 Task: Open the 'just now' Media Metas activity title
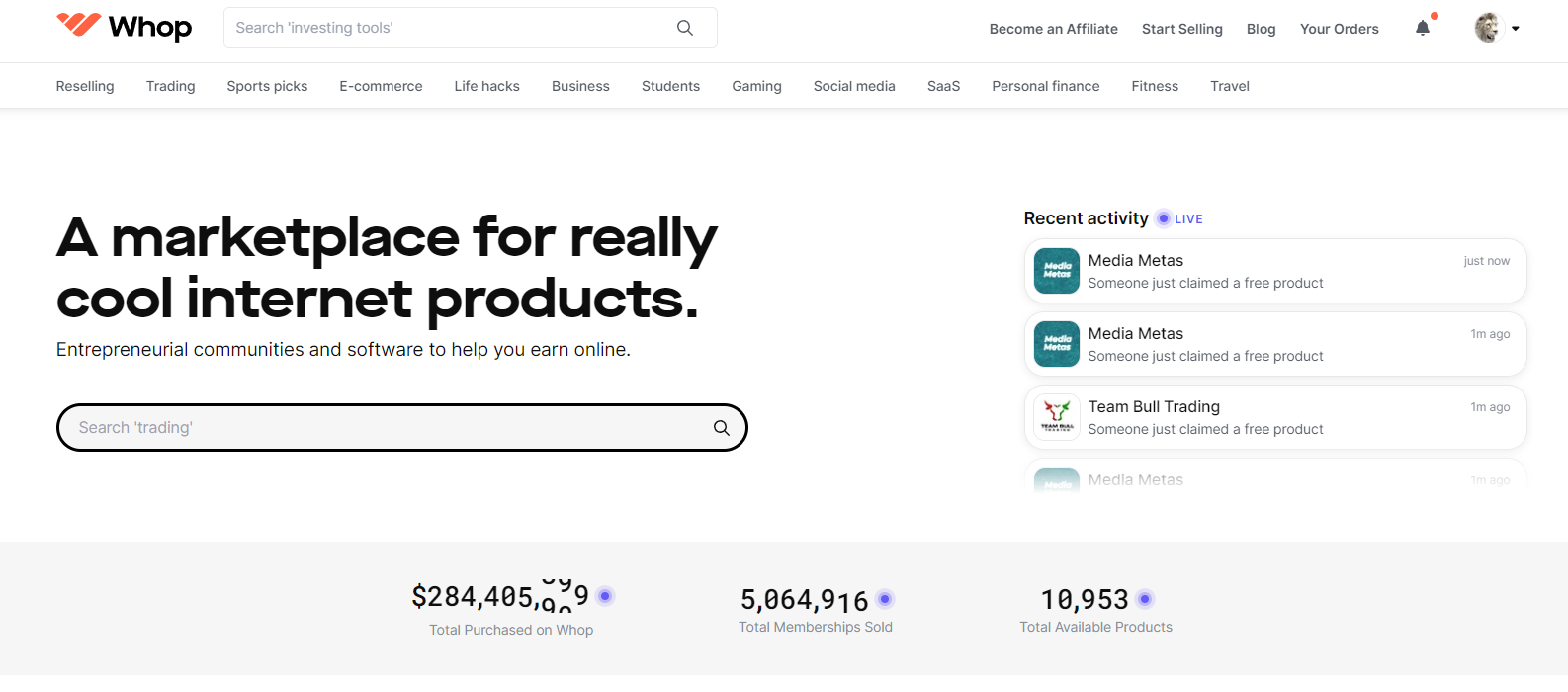[1136, 260]
